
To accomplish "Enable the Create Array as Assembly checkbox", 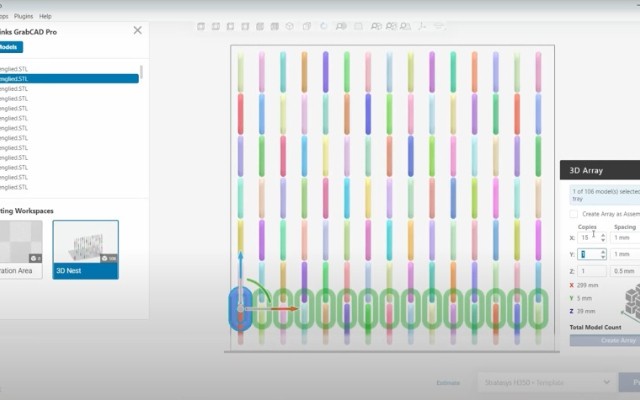I will tap(573, 214).
